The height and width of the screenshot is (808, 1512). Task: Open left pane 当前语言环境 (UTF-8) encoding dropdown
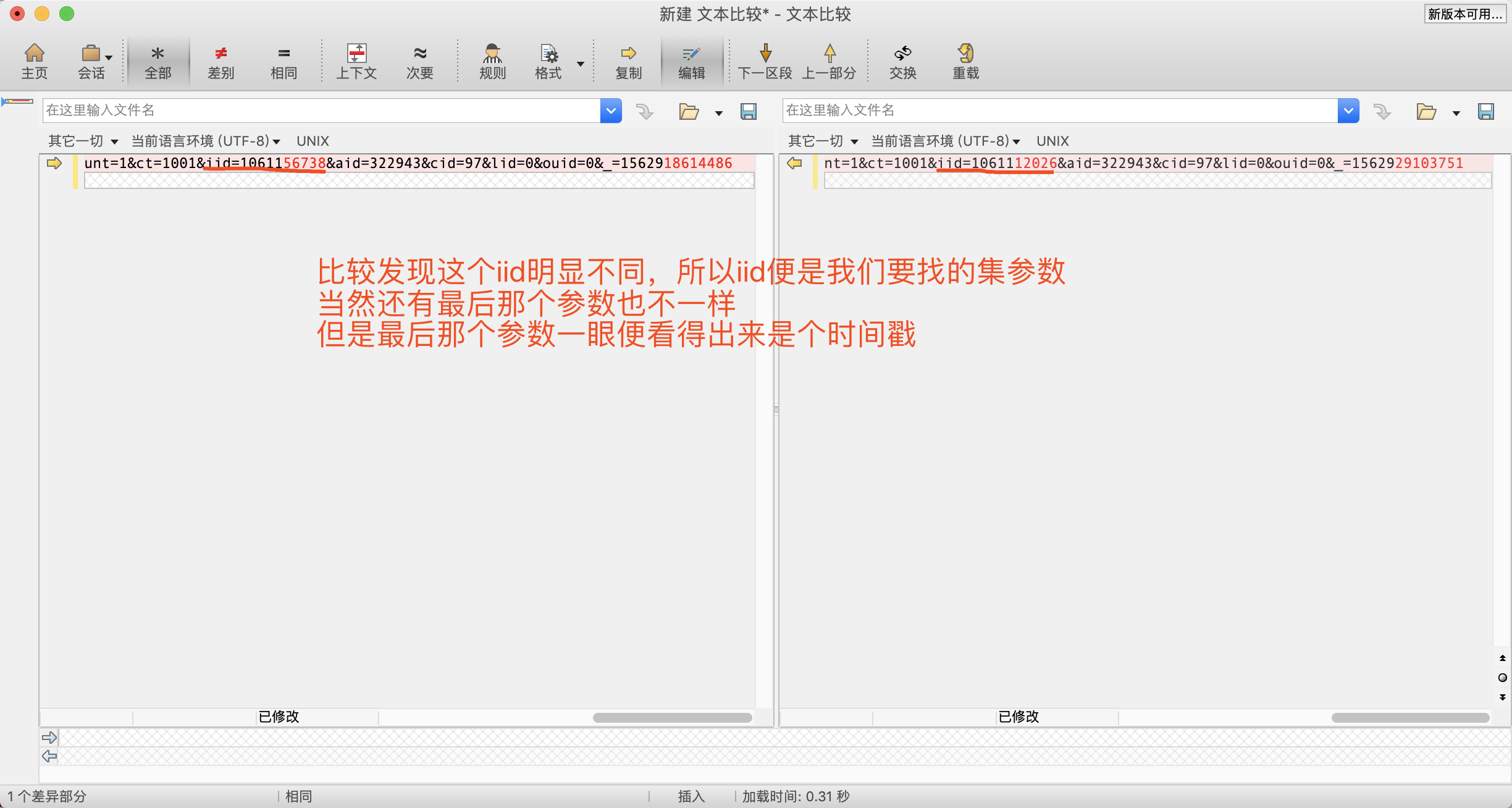pyautogui.click(x=206, y=141)
